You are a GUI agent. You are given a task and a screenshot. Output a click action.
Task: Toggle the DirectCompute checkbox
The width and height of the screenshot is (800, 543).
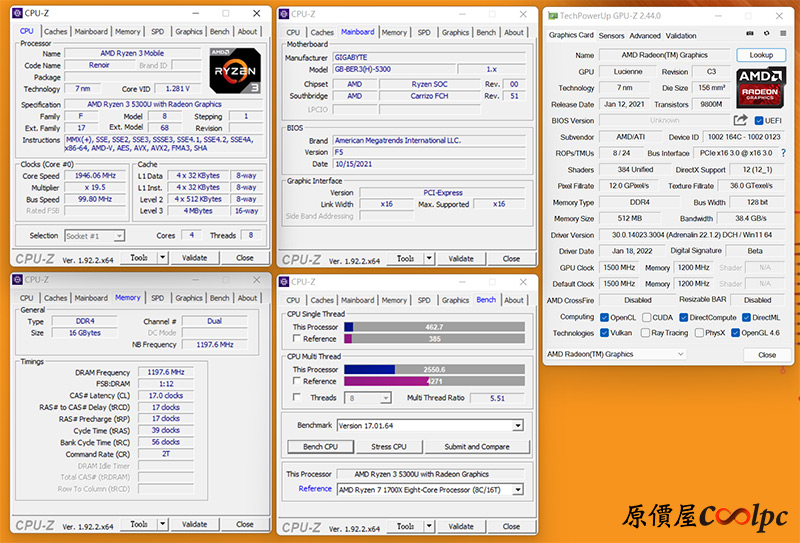click(x=684, y=317)
